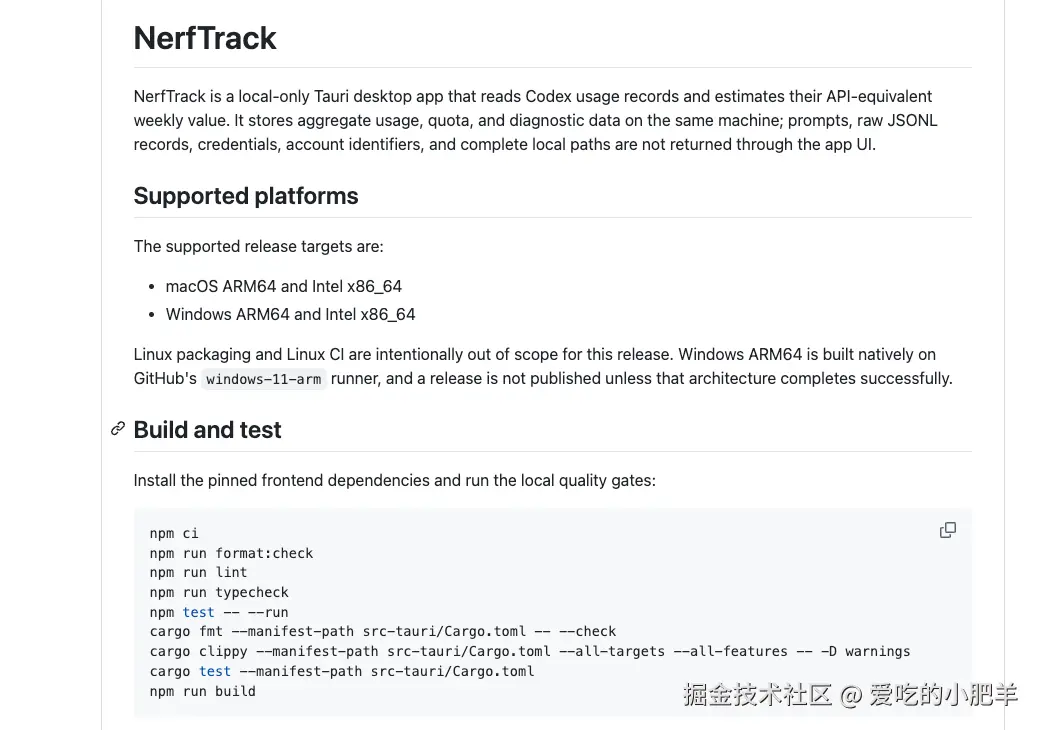Viewport: 1040px width, 730px height.
Task: Click the blue test keyword in cargo test line
Action: [215, 671]
